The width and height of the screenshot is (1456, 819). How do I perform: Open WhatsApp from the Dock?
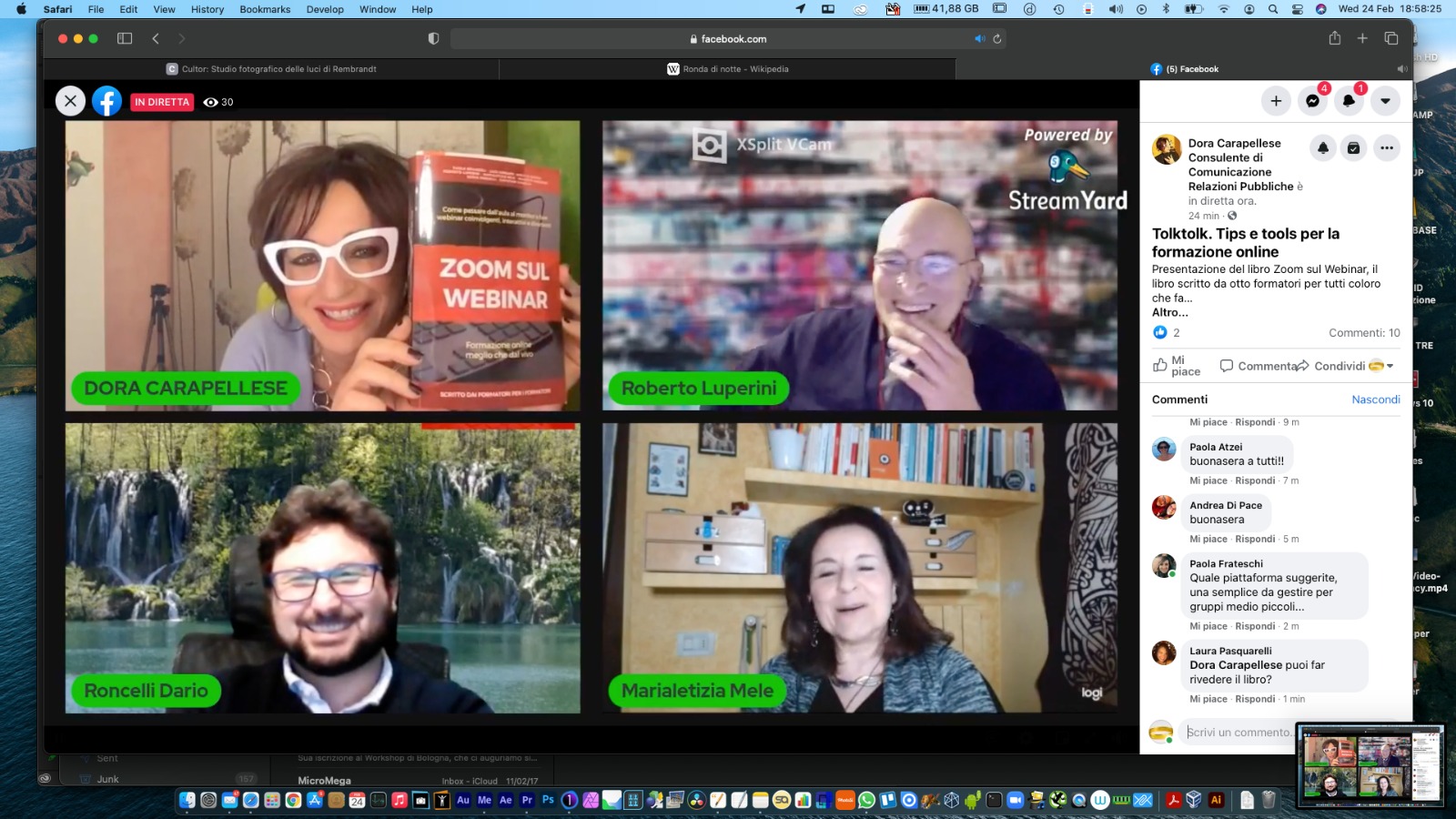pyautogui.click(x=866, y=800)
